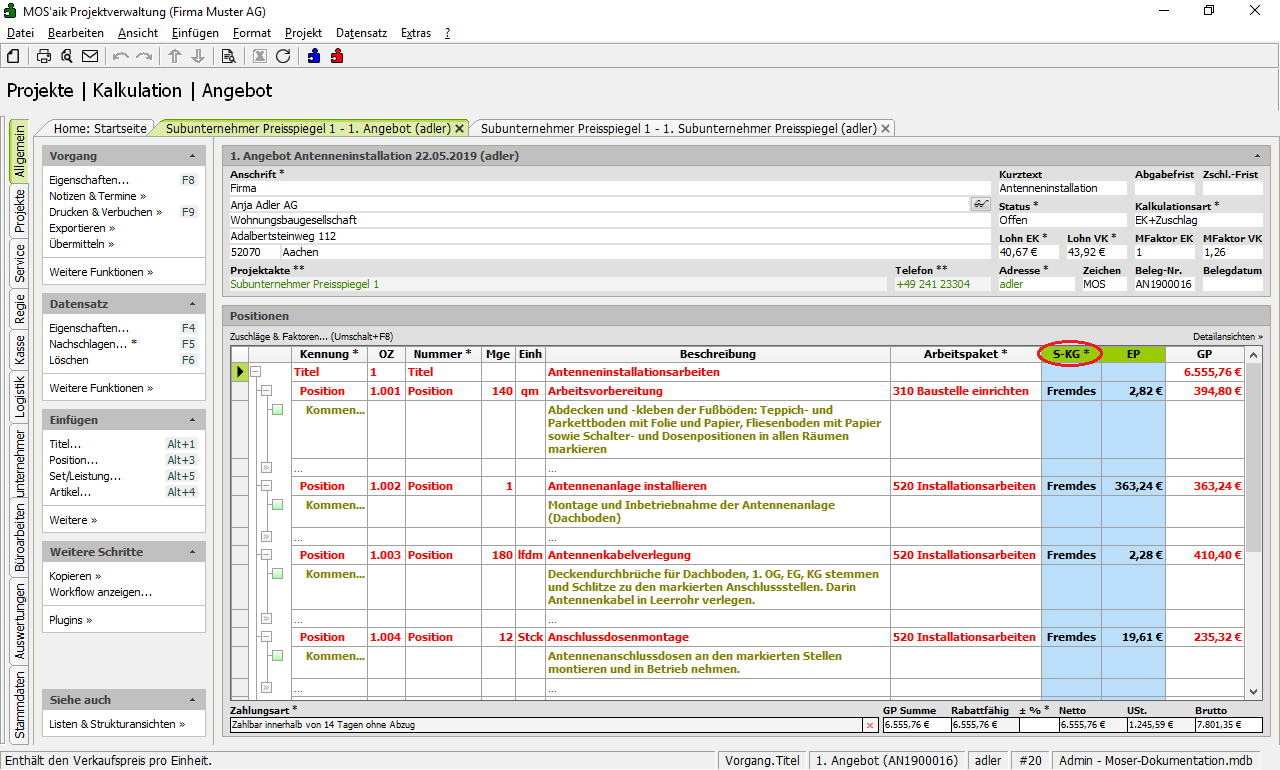This screenshot has height=770, width=1280.
Task: Click the envelope email icon
Action: pos(90,56)
